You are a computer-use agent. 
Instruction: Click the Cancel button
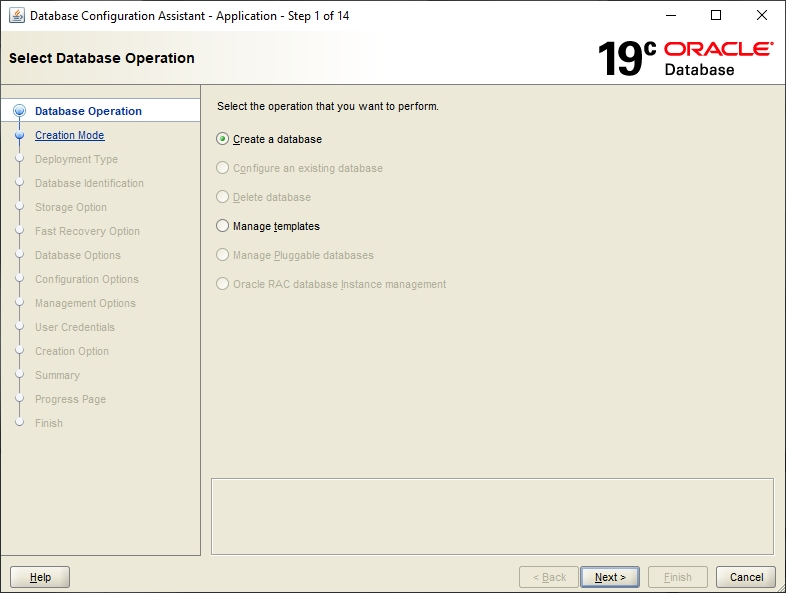tap(746, 577)
